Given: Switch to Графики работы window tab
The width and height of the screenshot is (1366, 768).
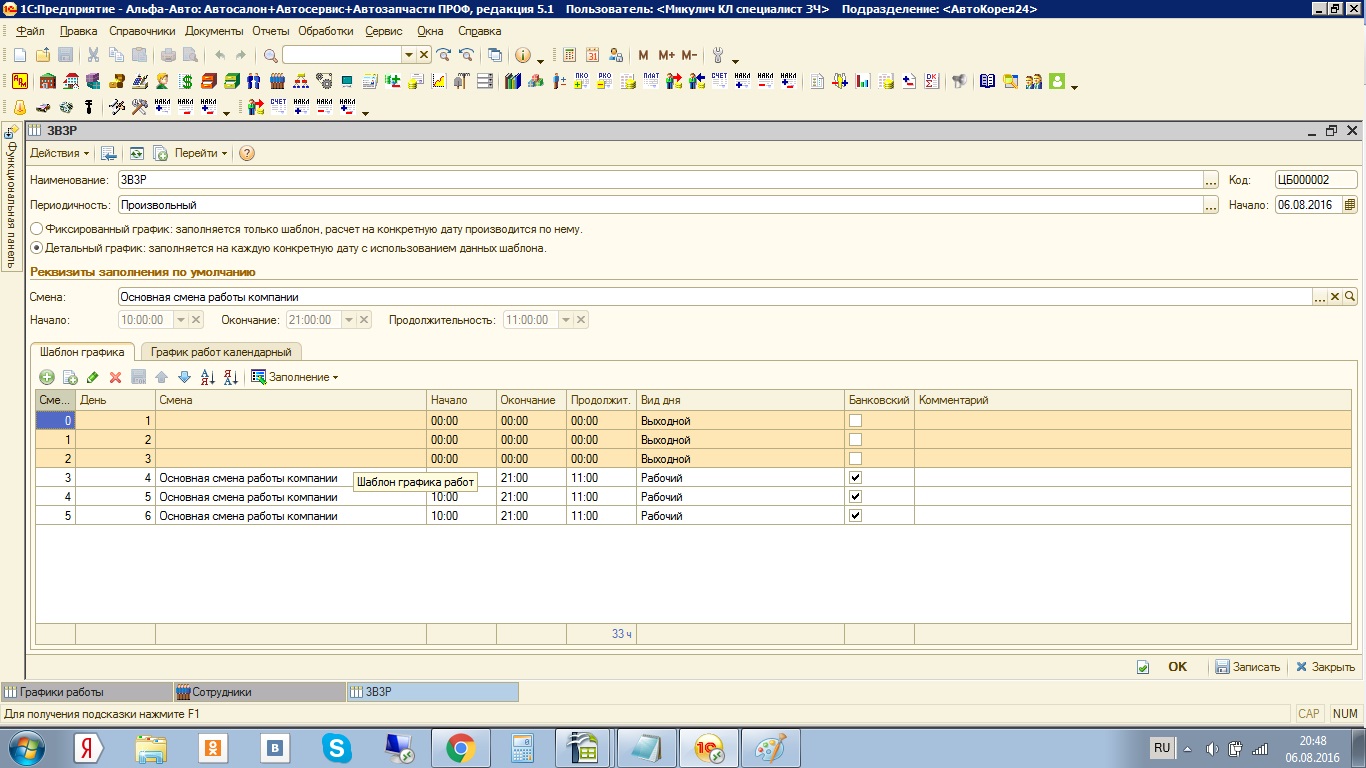Looking at the screenshot, I should (x=87, y=692).
